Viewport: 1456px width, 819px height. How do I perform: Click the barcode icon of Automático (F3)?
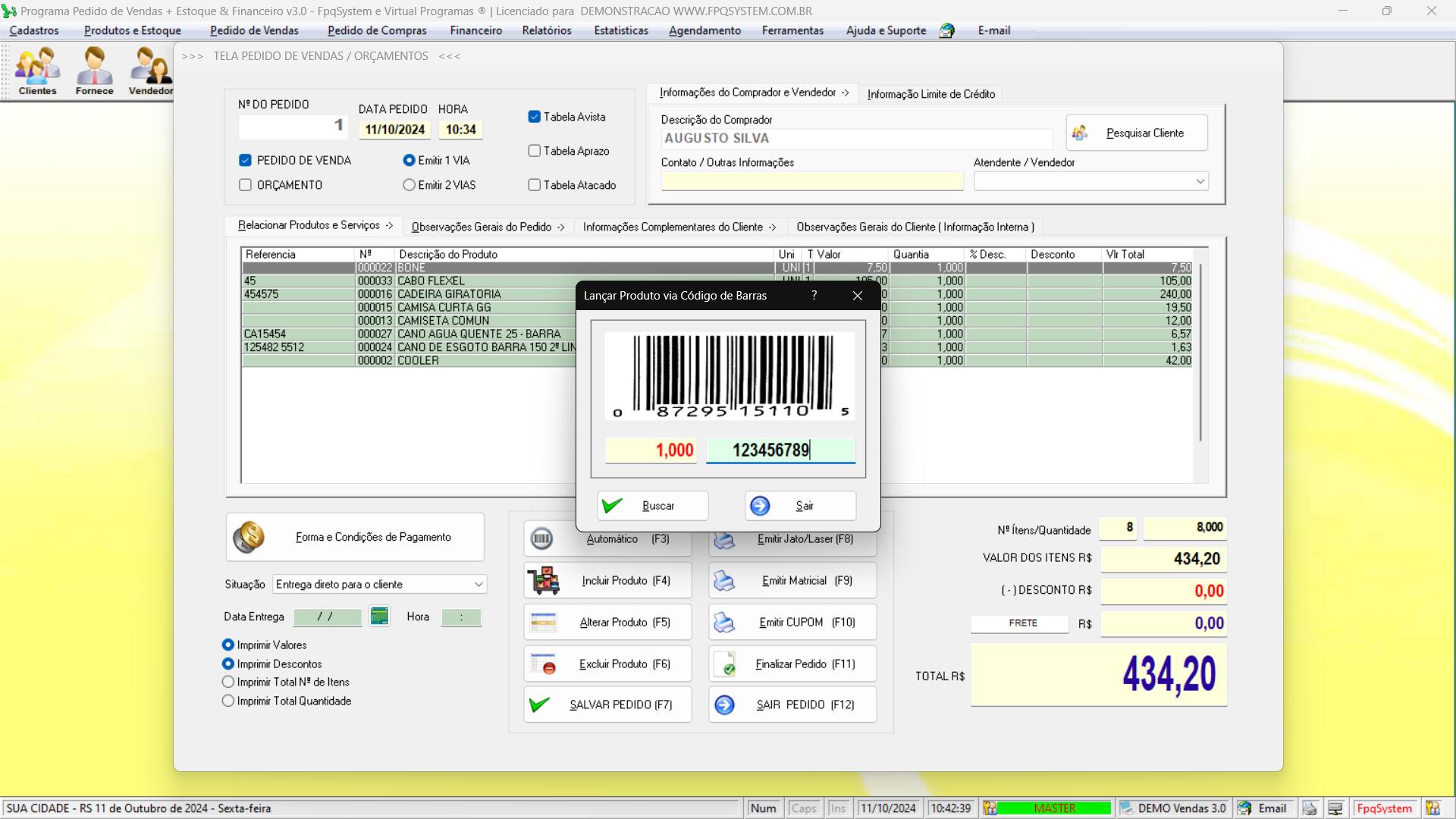click(x=541, y=538)
